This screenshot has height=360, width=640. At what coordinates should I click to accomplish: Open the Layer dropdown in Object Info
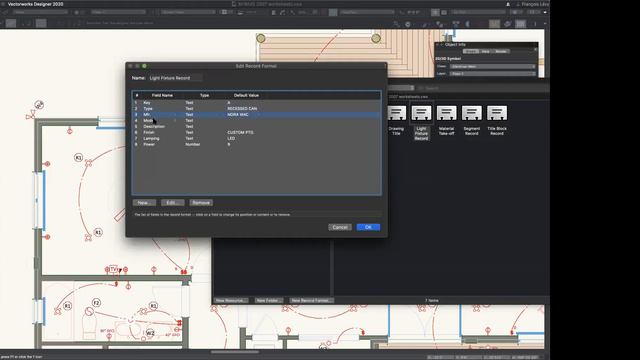(x=493, y=74)
